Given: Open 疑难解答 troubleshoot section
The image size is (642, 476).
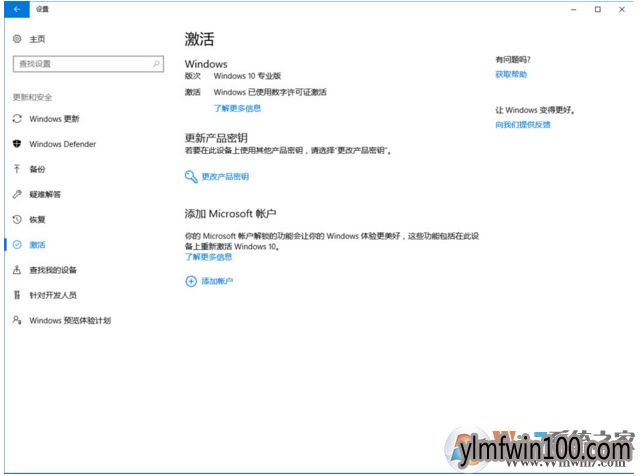Looking at the screenshot, I should [x=45, y=194].
